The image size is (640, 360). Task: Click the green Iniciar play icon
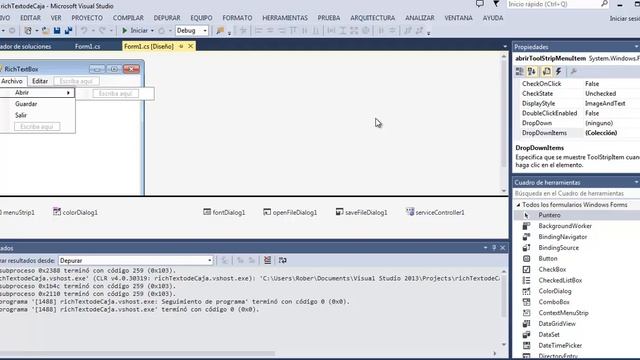[125, 31]
